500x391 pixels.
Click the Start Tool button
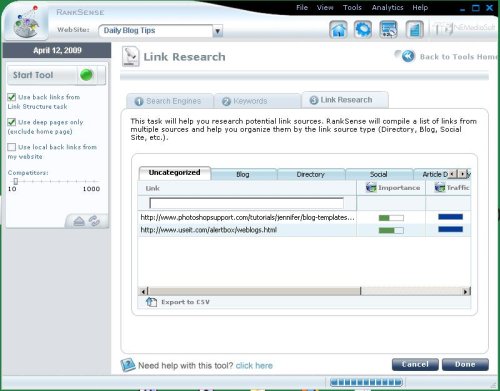click(56, 75)
